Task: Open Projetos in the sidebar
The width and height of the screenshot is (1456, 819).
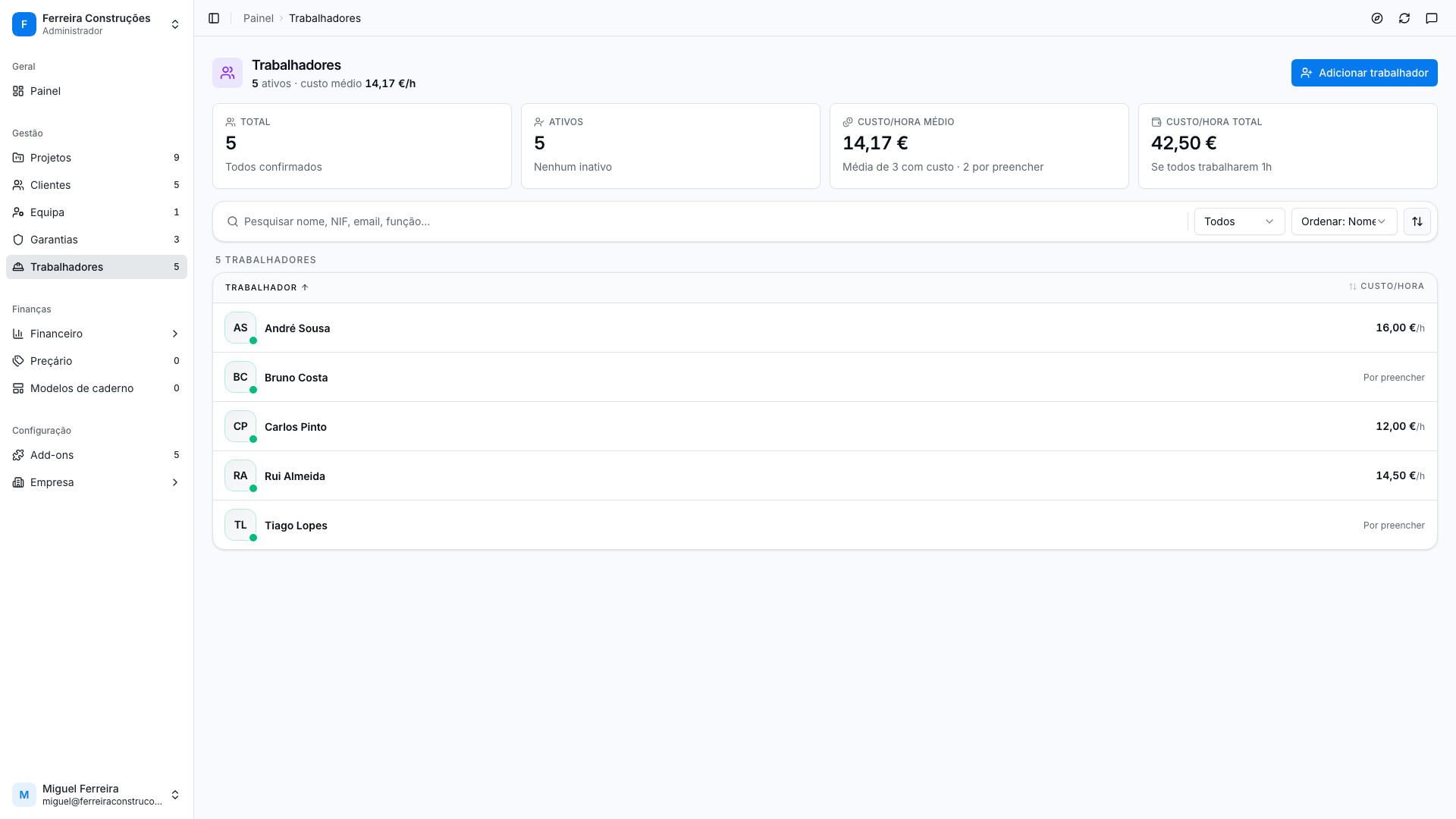Action: 96,158
